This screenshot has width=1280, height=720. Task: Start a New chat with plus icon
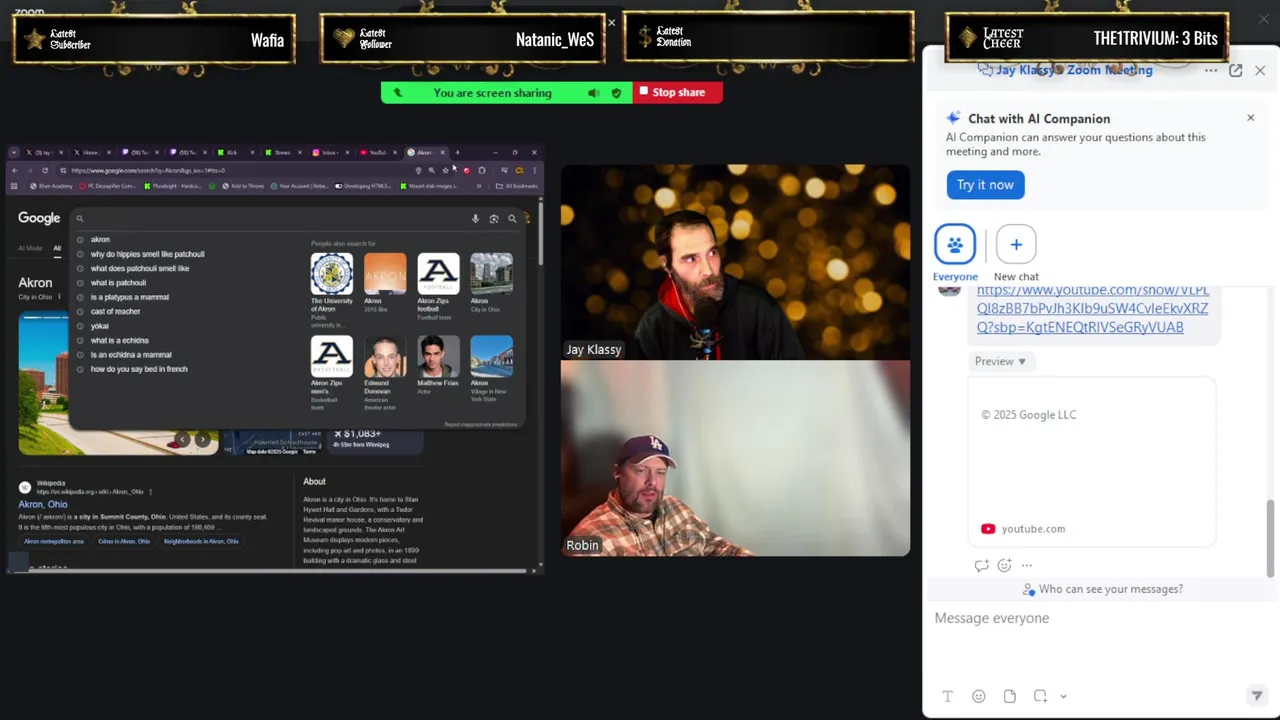(1016, 244)
